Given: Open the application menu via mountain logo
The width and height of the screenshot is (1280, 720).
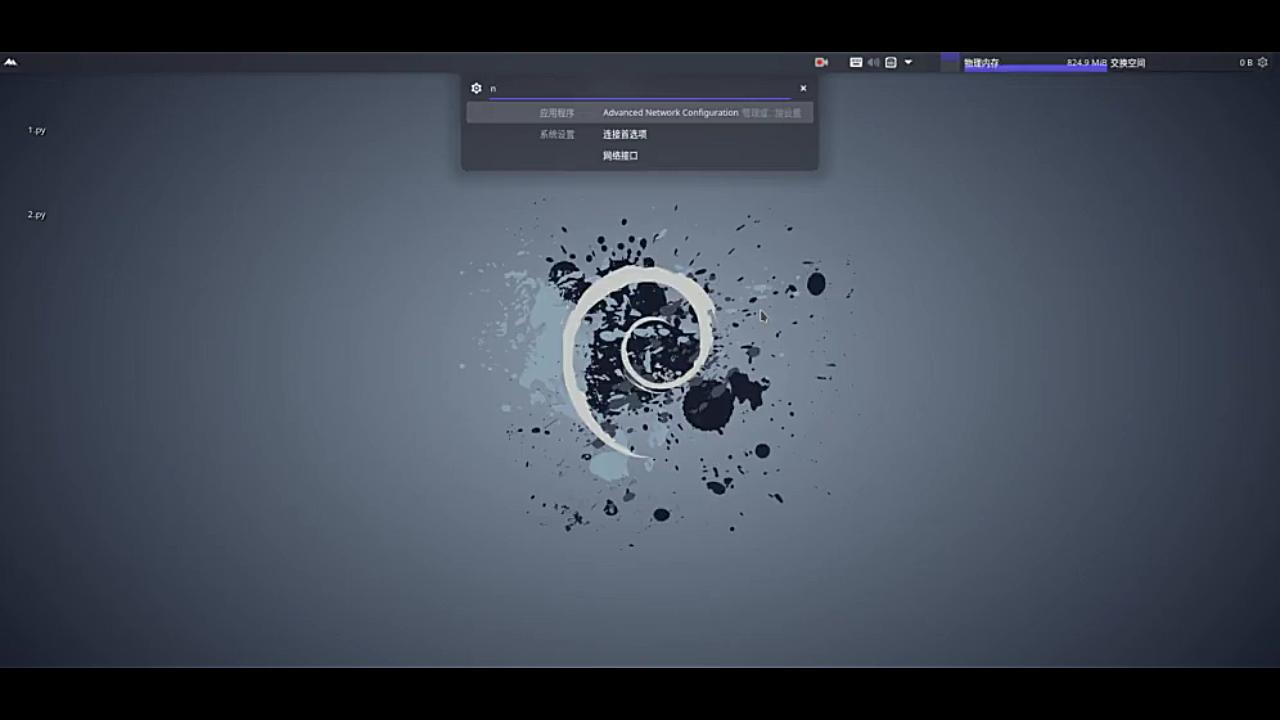Looking at the screenshot, I should point(11,61).
